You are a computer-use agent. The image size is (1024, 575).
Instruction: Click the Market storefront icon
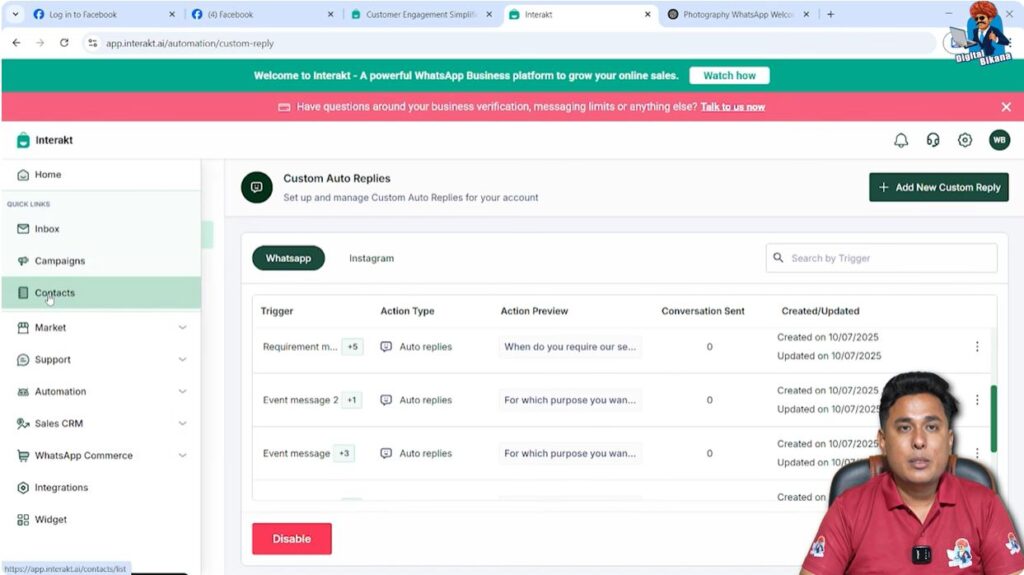tap(23, 327)
